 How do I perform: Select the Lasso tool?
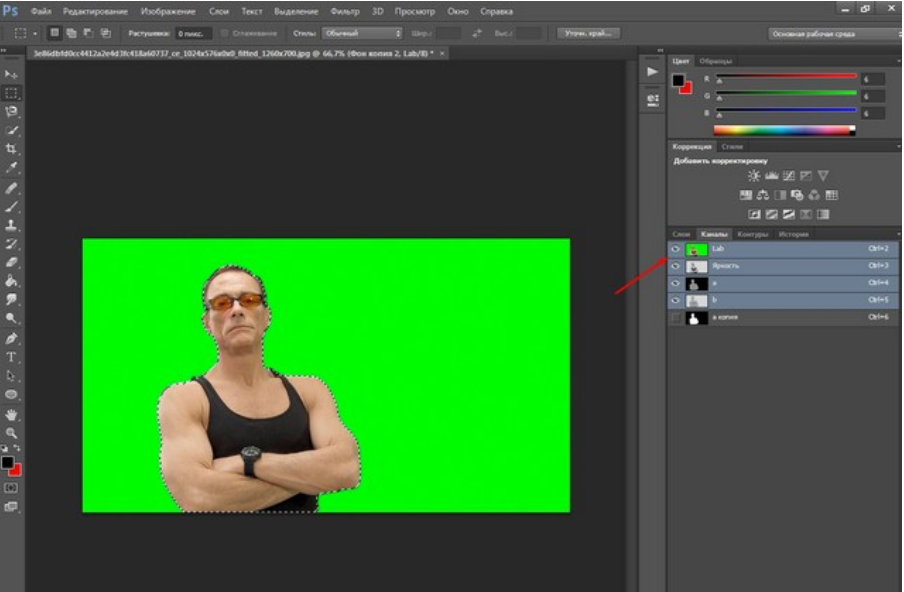point(12,111)
